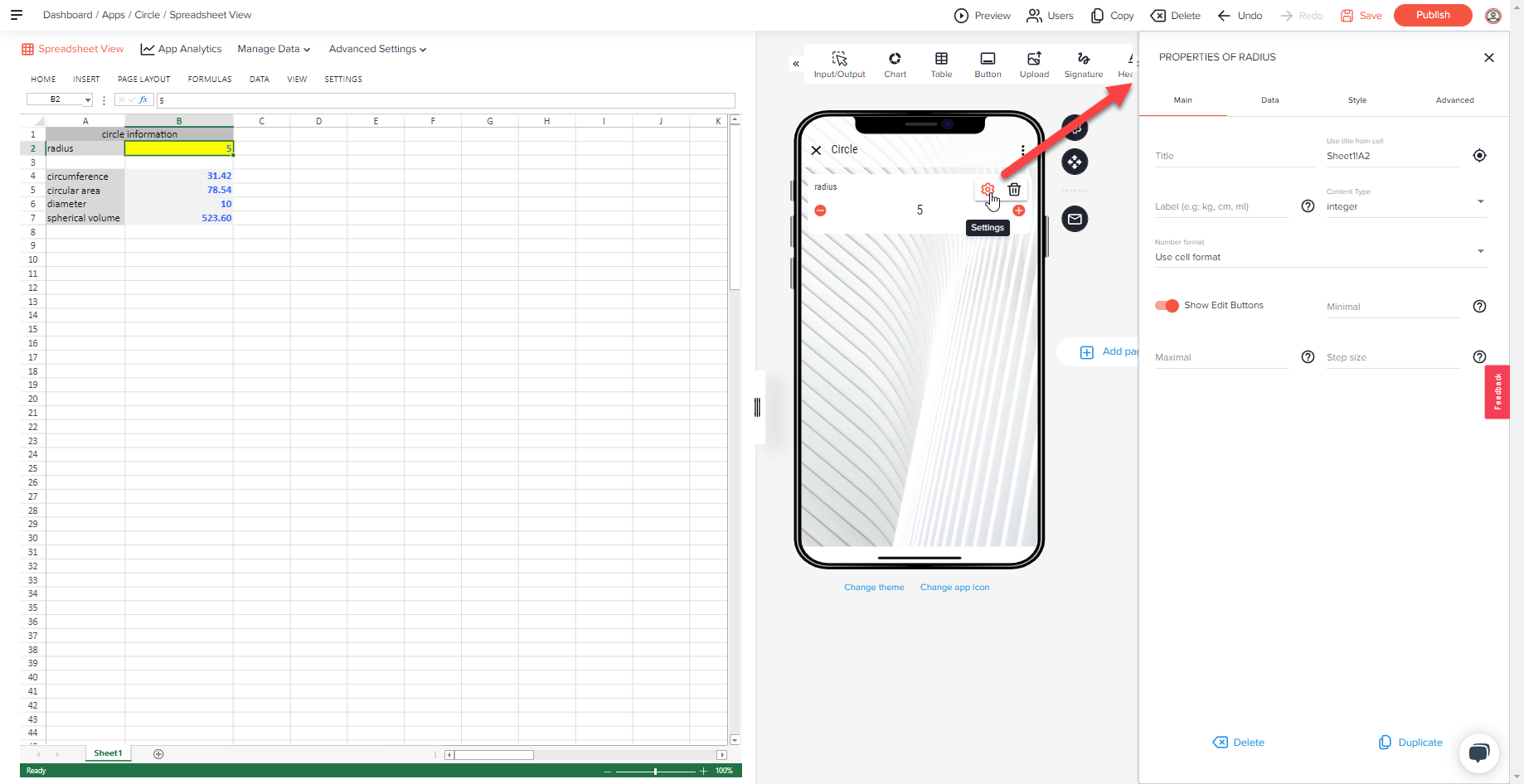Open the three-dot menu in phone preview
Image resolution: width=1524 pixels, height=784 pixels.
pos(1023,150)
